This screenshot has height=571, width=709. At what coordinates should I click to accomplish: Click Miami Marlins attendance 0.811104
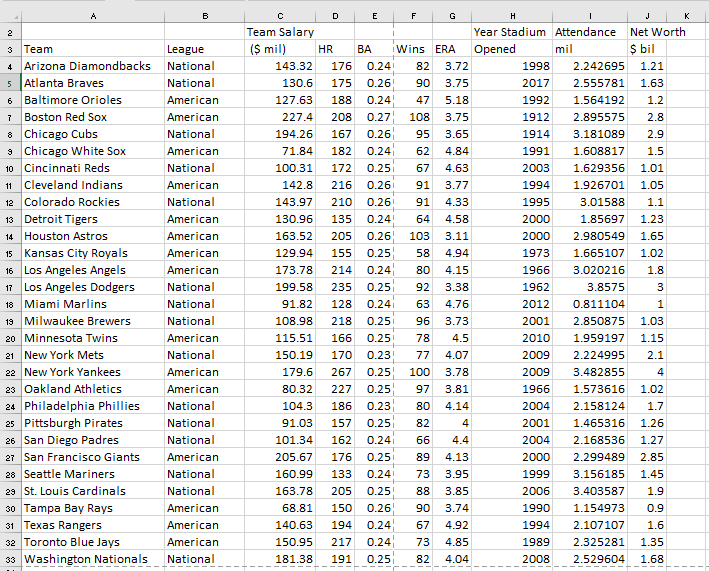coord(590,304)
